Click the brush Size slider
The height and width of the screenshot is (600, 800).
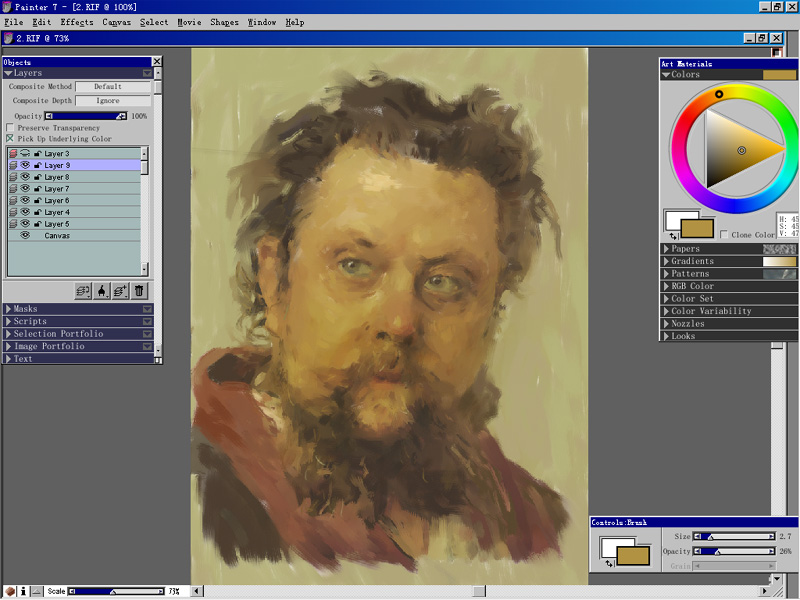coord(735,536)
